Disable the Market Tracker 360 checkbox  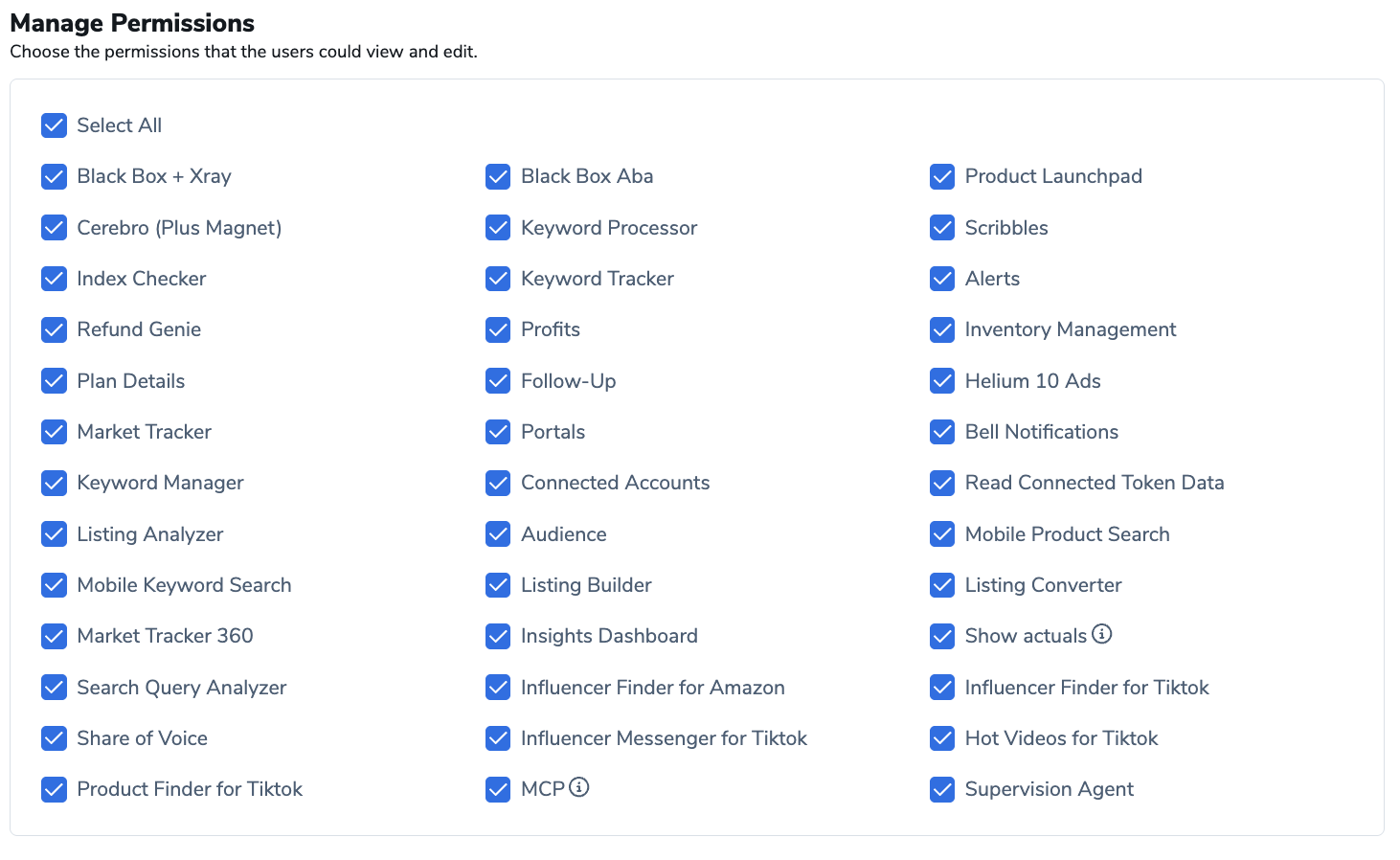(55, 636)
